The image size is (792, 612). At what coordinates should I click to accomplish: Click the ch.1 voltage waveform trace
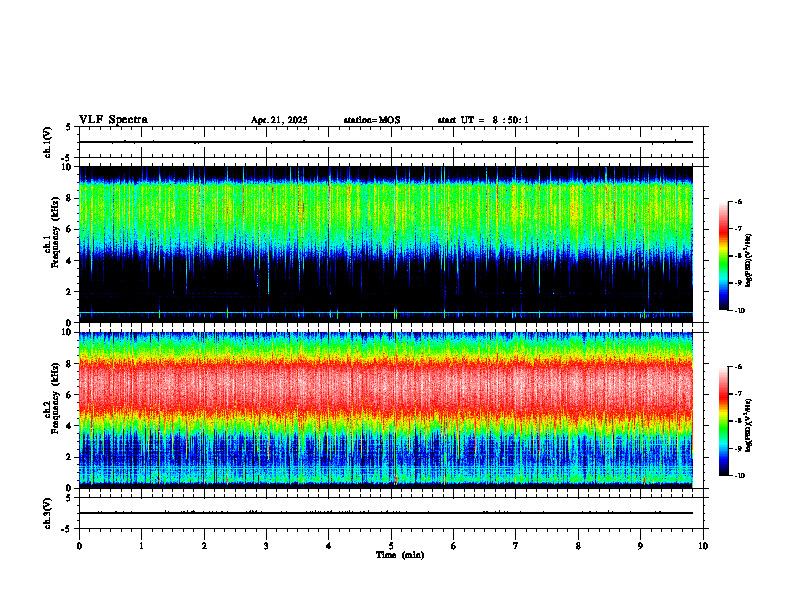386,142
